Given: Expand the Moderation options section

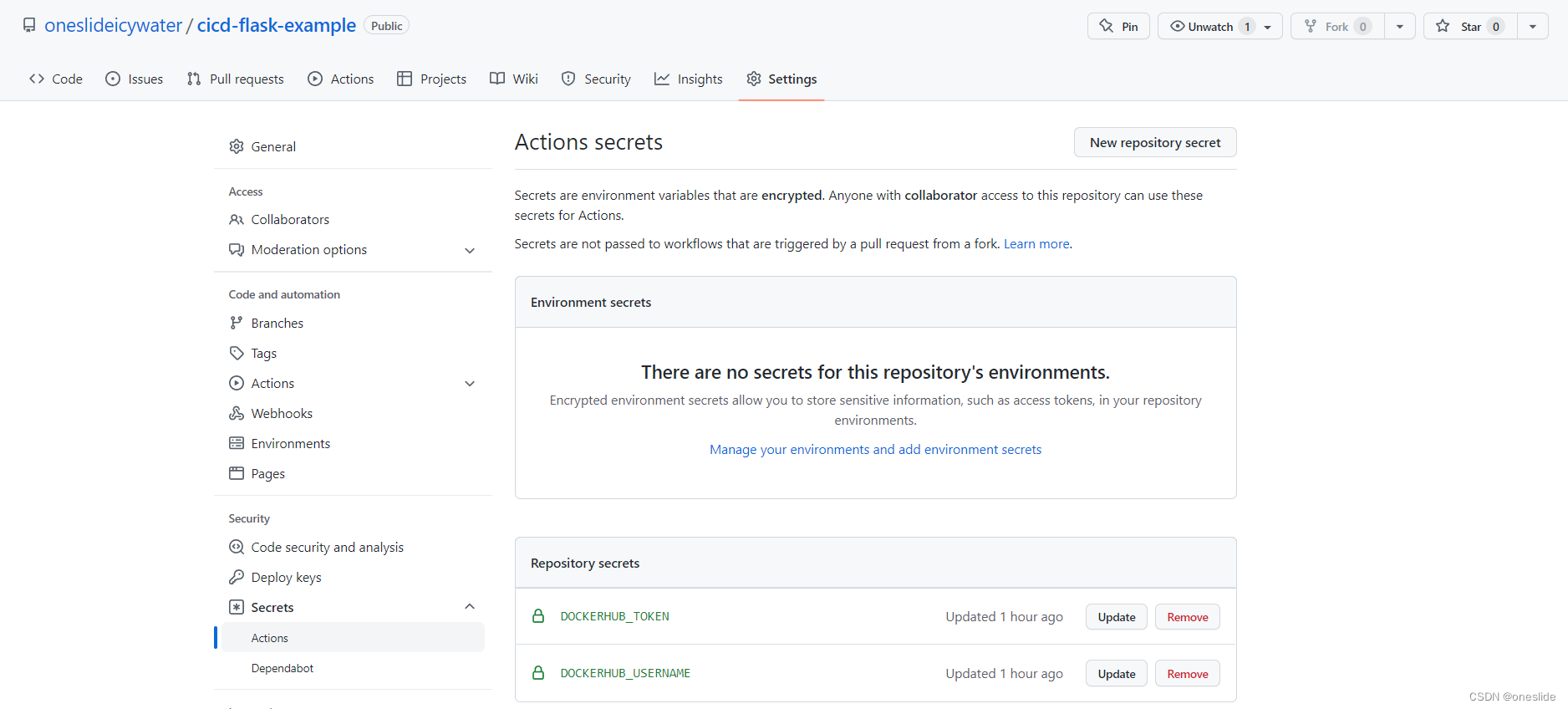Looking at the screenshot, I should 470,250.
